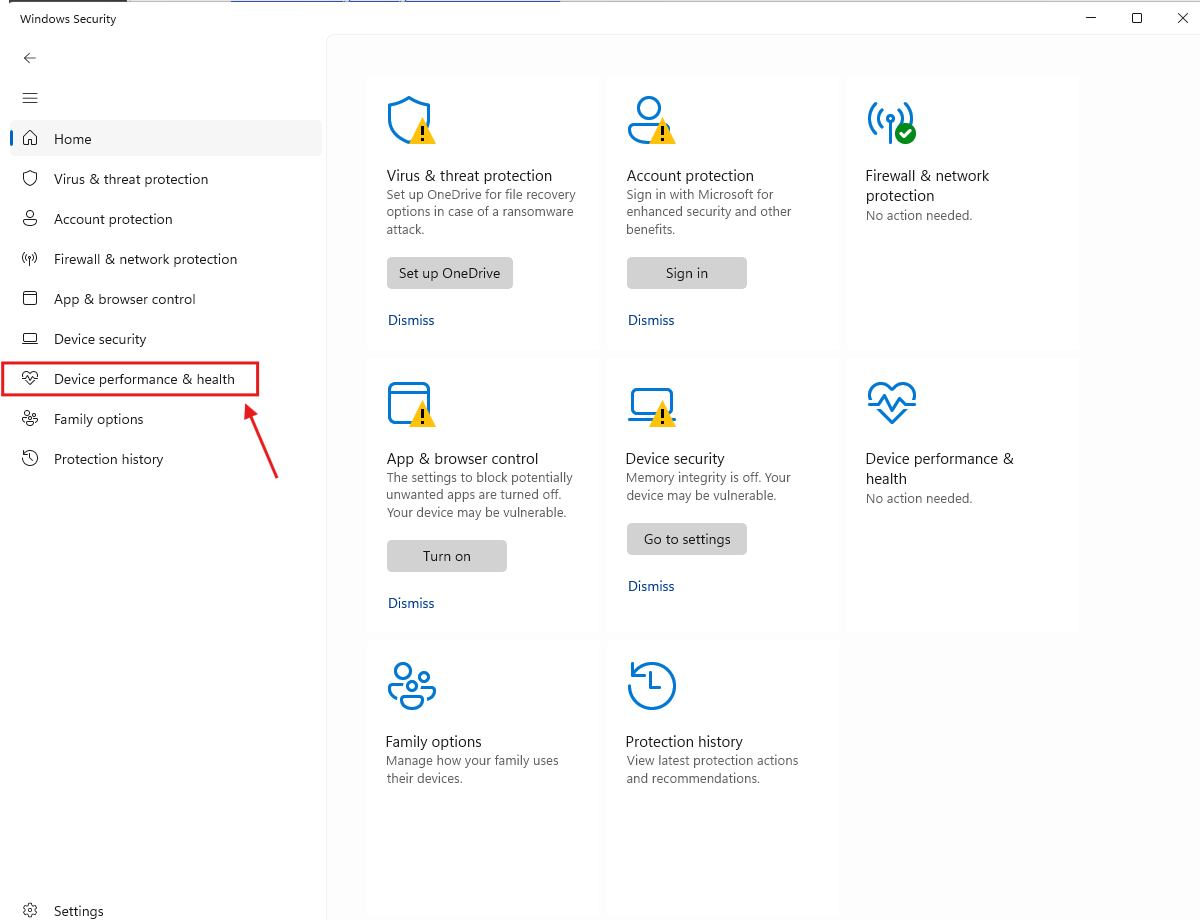Click the Firewall & network protection antenna icon
This screenshot has width=1200, height=920.
[x=890, y=121]
